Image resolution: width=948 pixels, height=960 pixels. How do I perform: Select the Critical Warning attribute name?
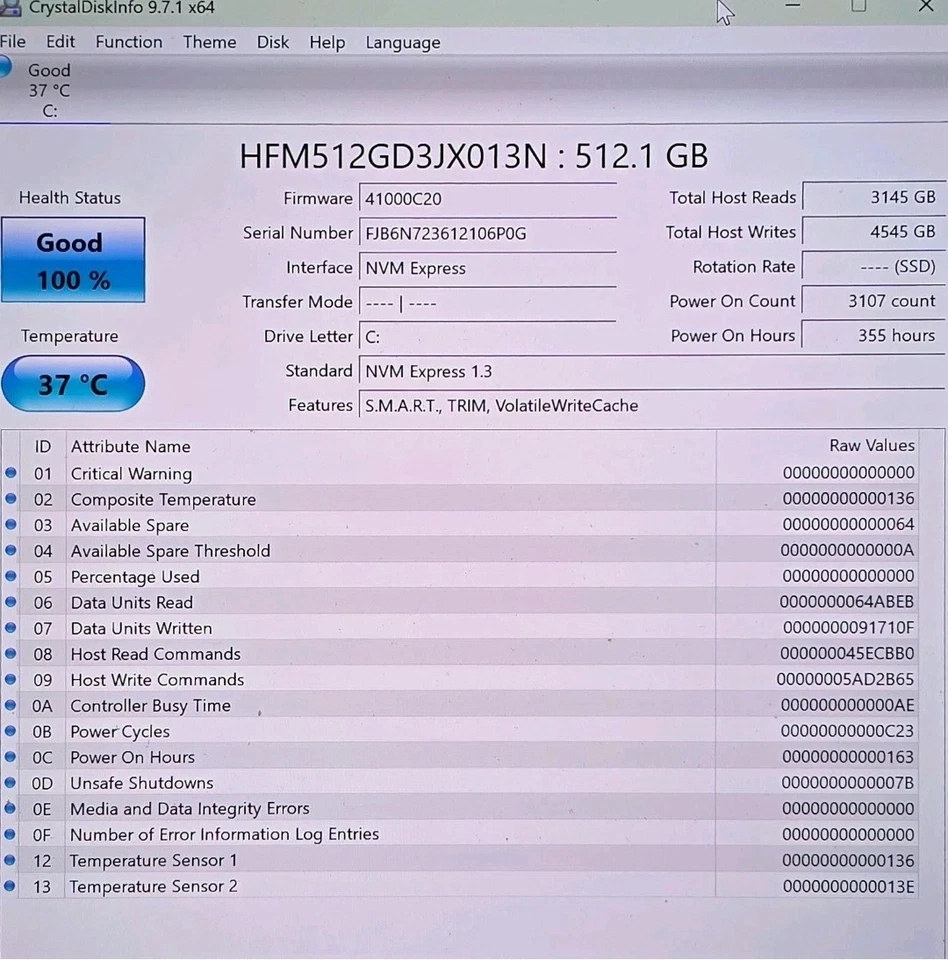(x=131, y=474)
